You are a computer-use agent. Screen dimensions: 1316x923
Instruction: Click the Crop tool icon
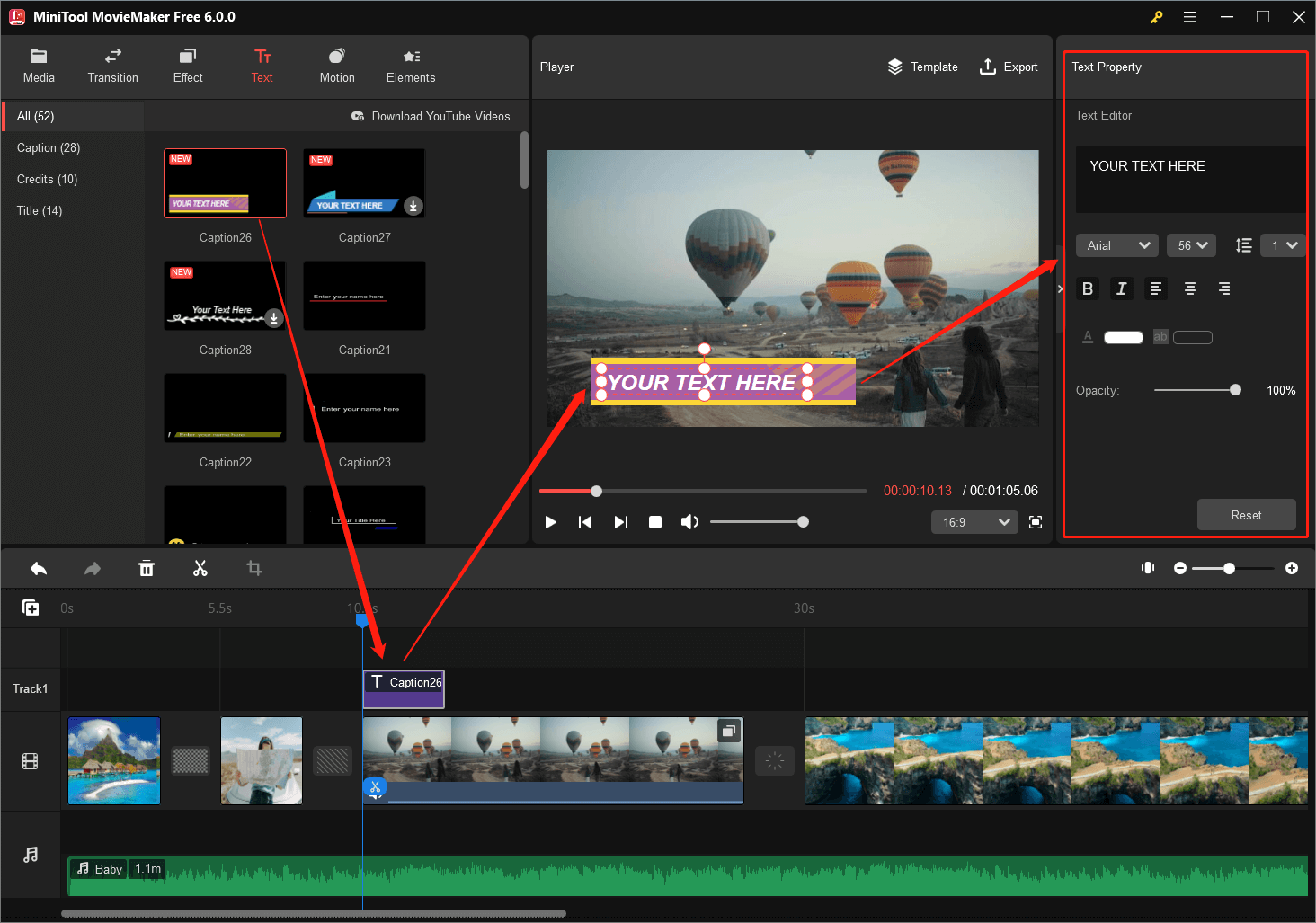[254, 568]
